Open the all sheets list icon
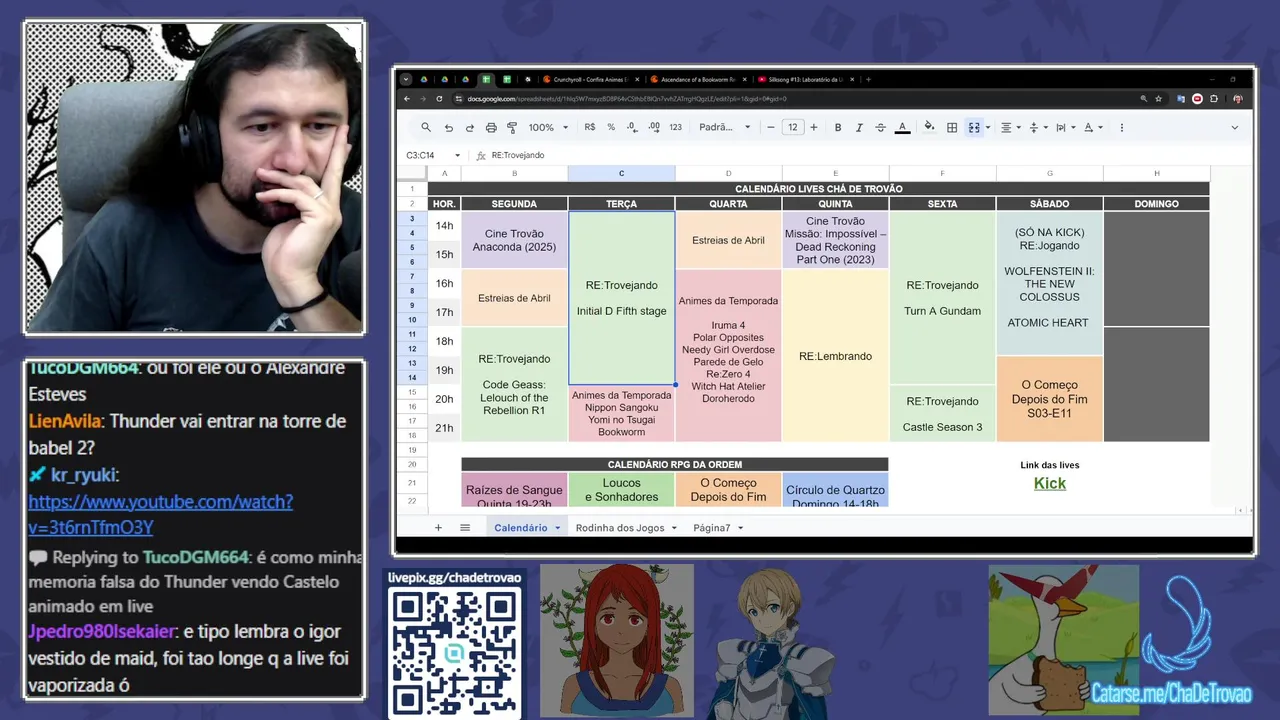 click(x=465, y=527)
